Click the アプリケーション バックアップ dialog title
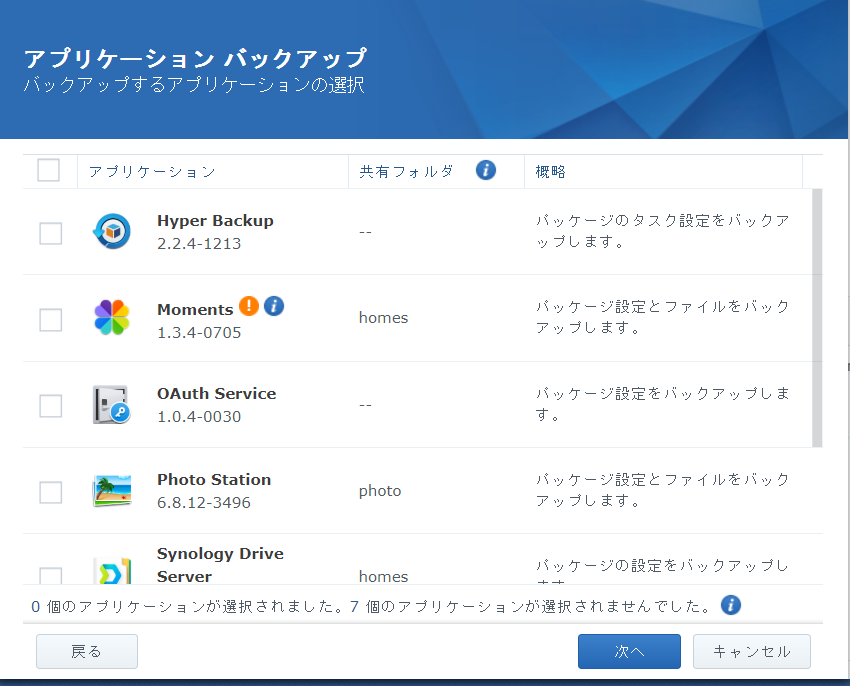This screenshot has width=850, height=686. pos(196,59)
